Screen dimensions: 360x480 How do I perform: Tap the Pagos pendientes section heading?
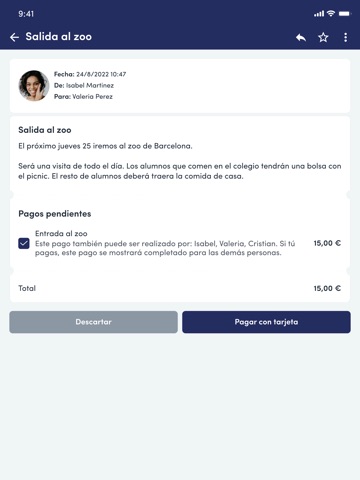[x=55, y=214]
